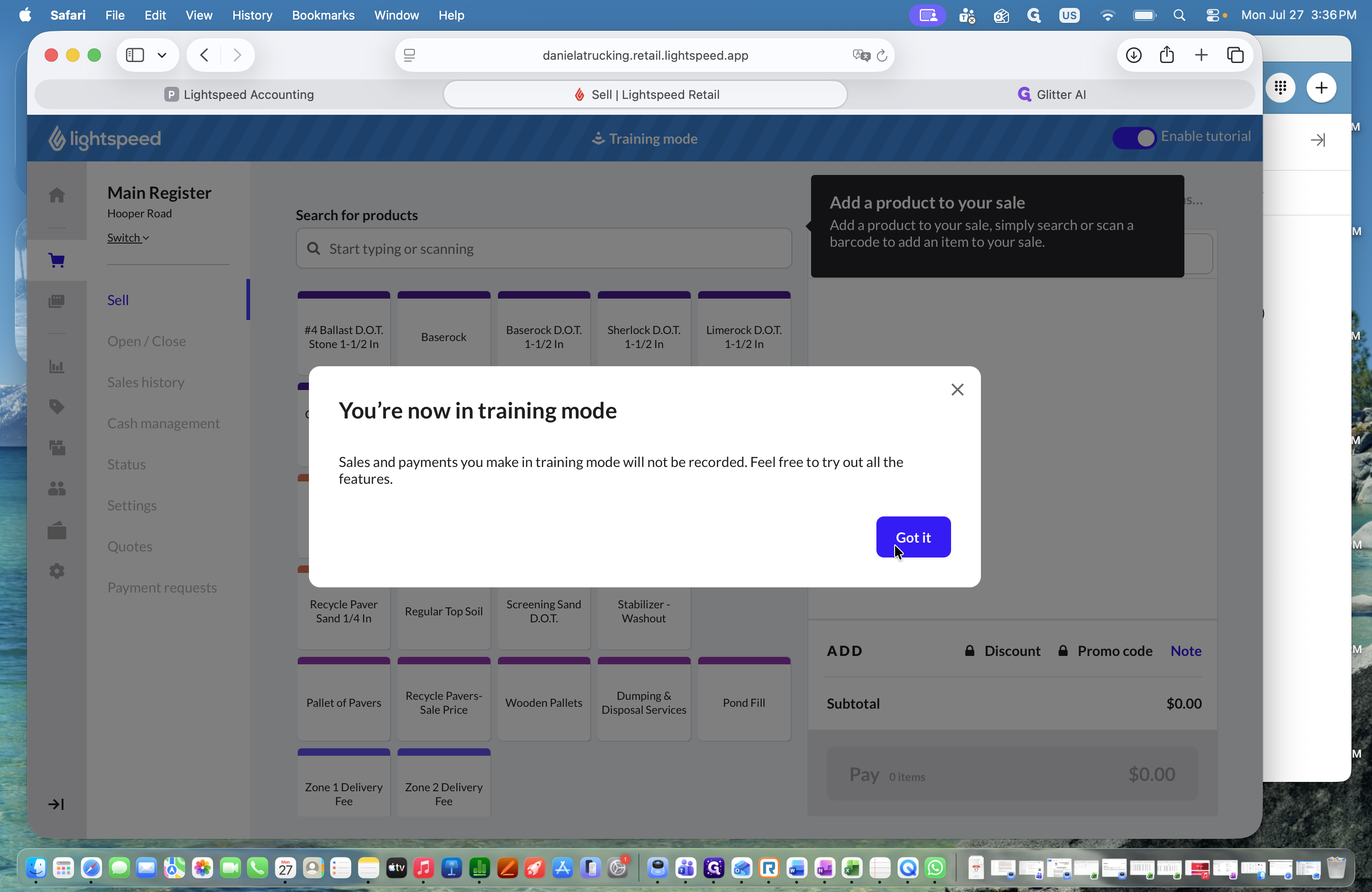Collapse the sidebar with the arrow icon
Image resolution: width=1372 pixels, height=892 pixels.
coord(56,804)
